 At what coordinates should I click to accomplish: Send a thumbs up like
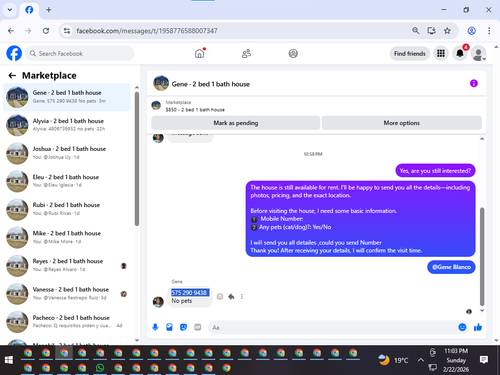coord(478,327)
